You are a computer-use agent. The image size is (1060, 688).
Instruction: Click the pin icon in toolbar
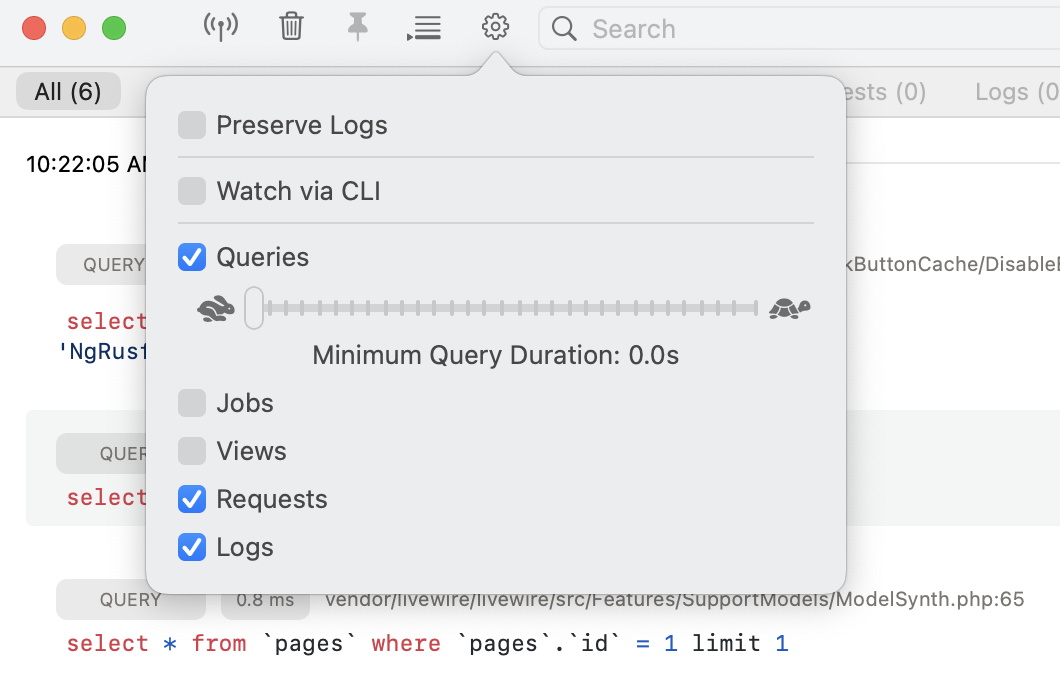click(357, 27)
